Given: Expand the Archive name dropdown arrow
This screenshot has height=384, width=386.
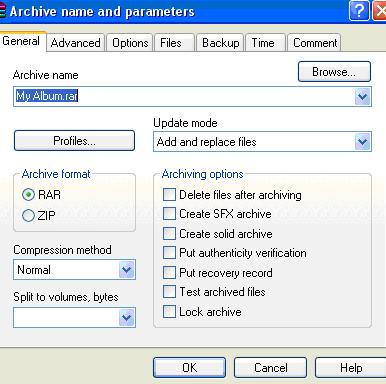Looking at the screenshot, I should point(362,97).
